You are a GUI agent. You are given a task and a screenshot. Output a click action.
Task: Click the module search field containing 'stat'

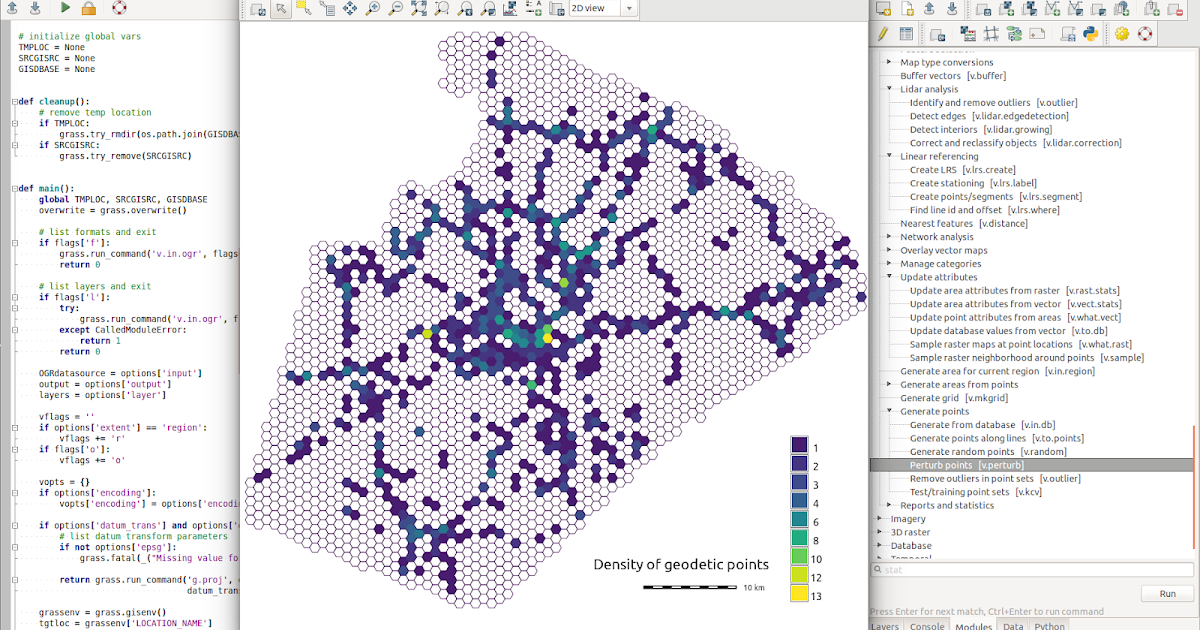pos(1000,568)
